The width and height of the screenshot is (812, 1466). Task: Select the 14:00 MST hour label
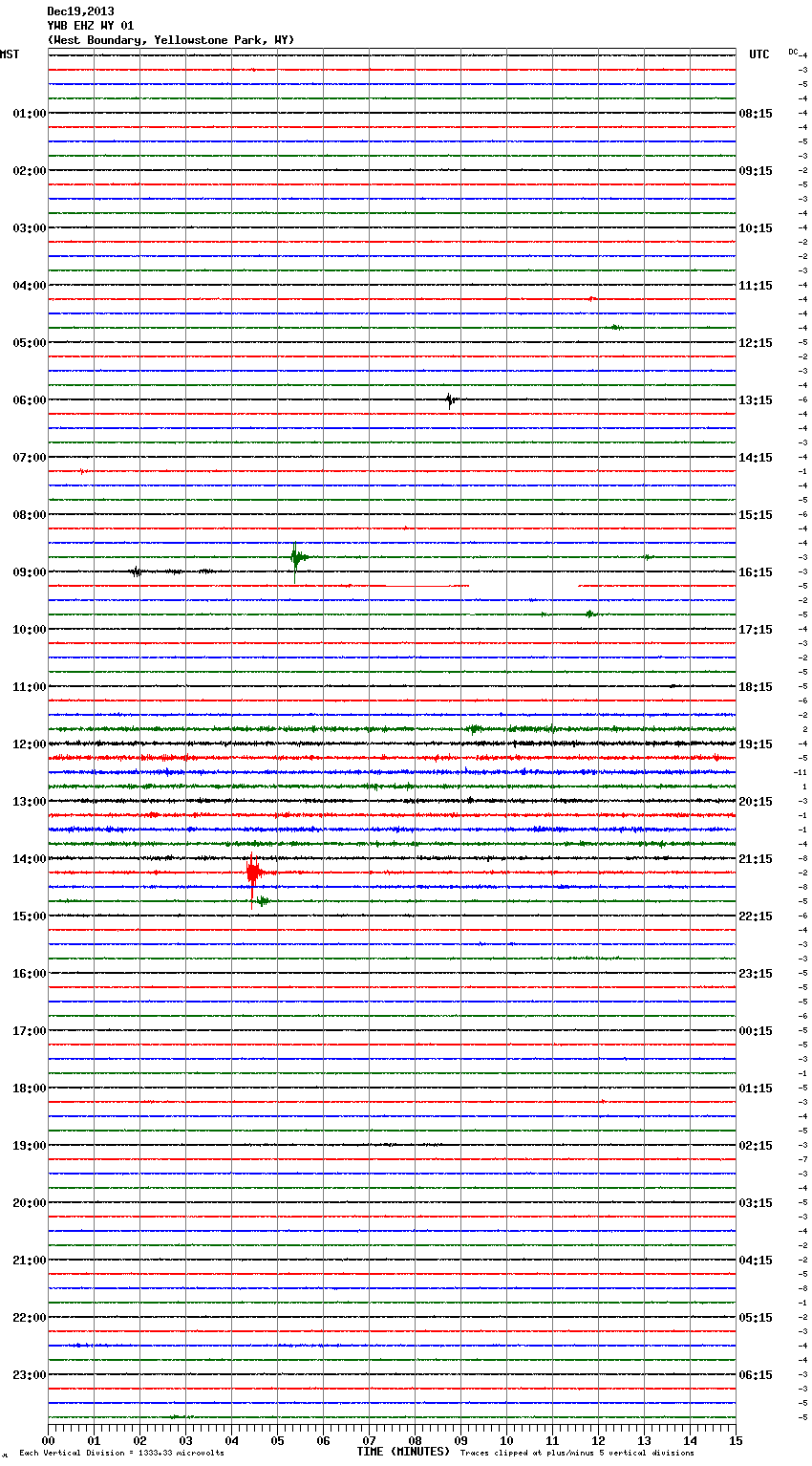click(30, 859)
